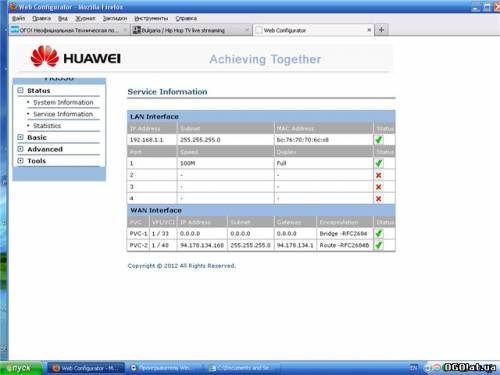Open the Журнал menu
The height and width of the screenshot is (375, 500).
pos(85,18)
